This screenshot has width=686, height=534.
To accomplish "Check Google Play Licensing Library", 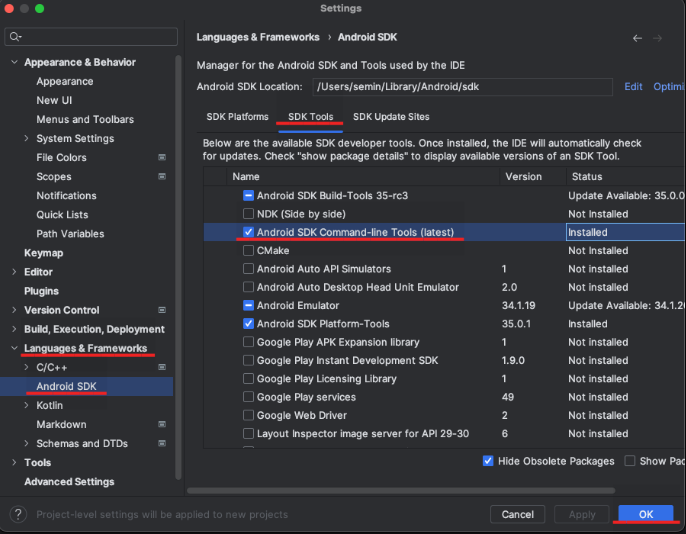I will pyautogui.click(x=248, y=379).
